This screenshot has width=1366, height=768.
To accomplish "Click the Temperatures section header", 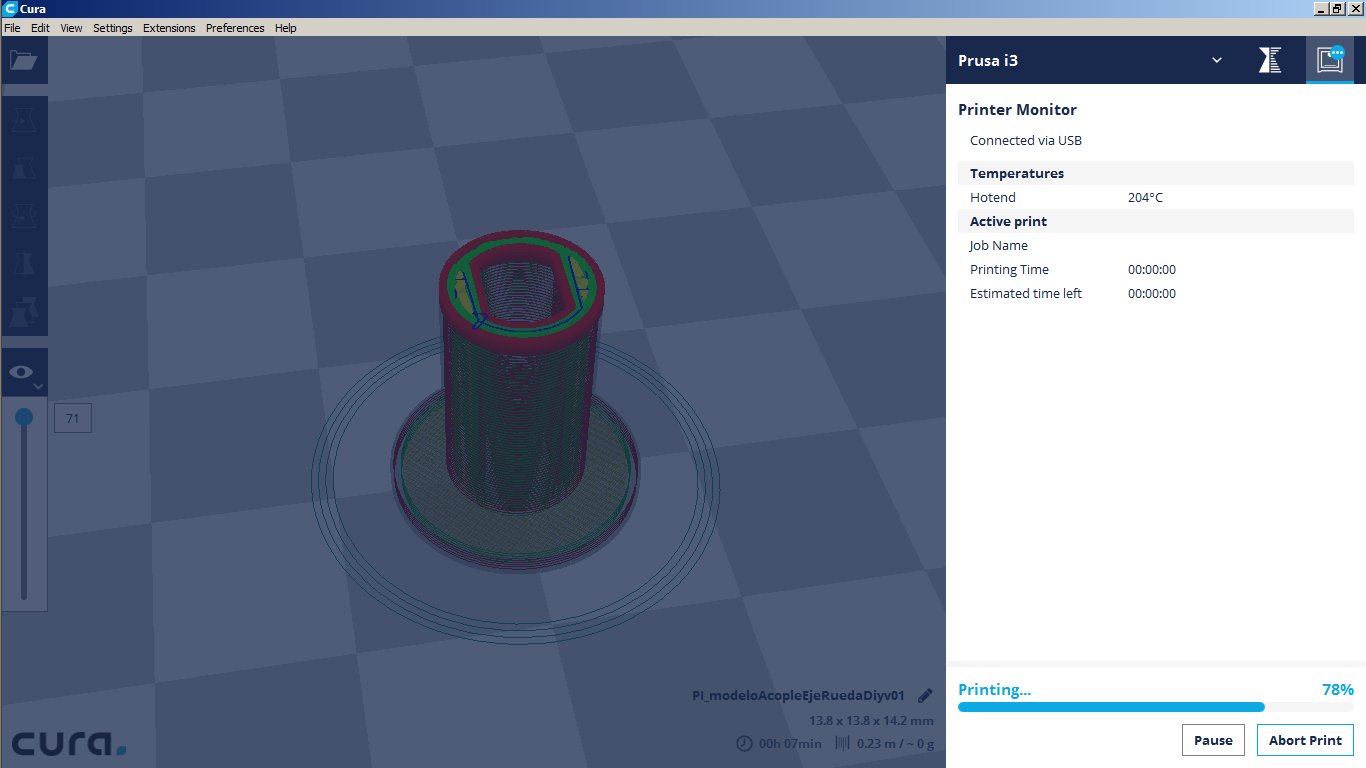I will 1156,173.
